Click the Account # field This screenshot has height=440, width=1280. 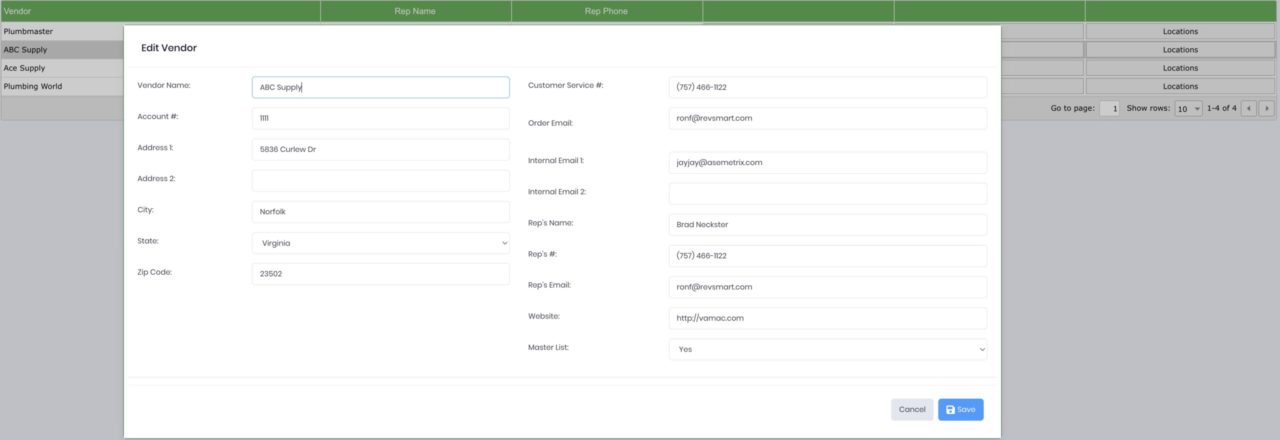380,118
